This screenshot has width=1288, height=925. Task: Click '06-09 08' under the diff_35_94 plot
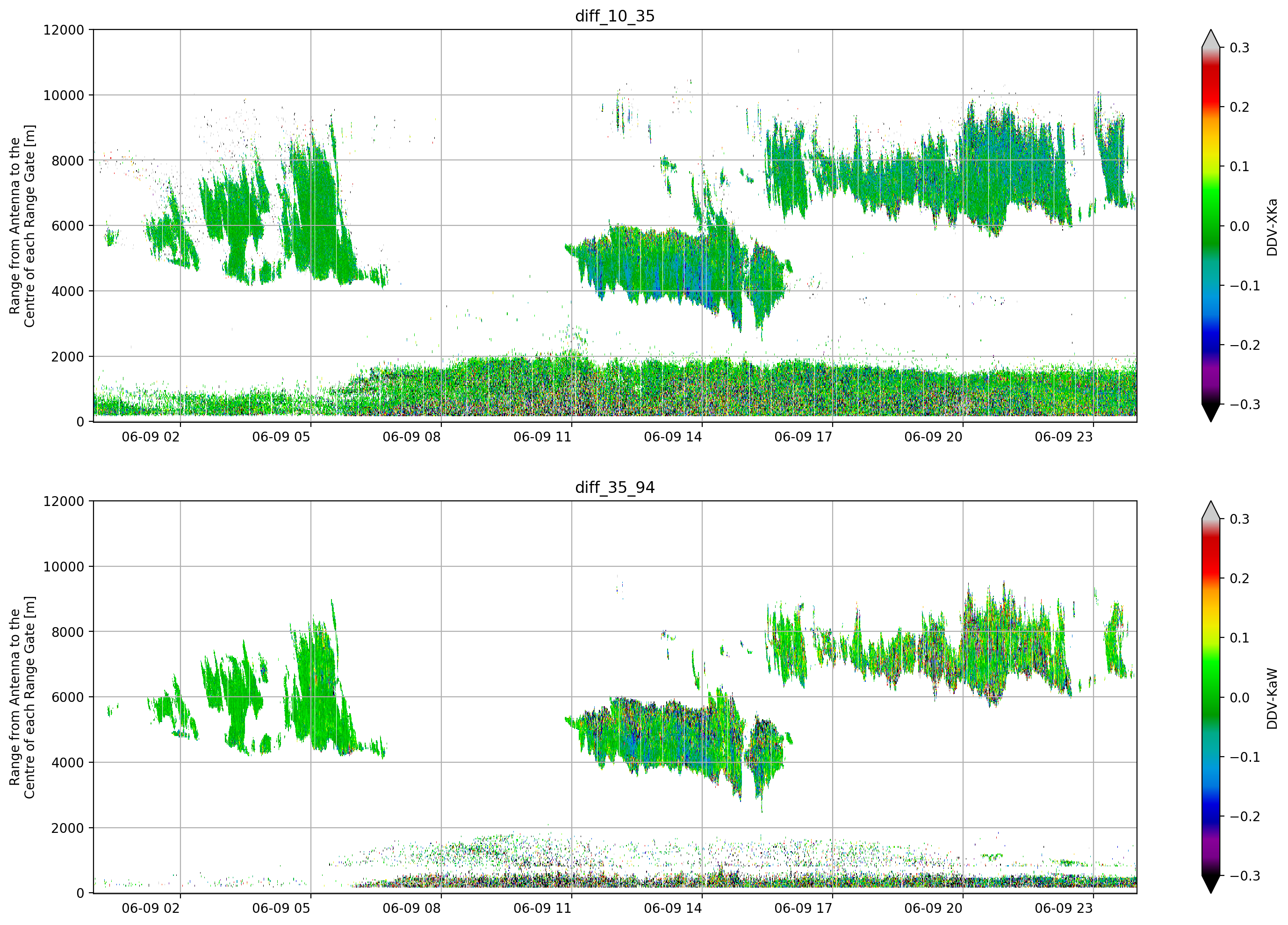click(412, 909)
